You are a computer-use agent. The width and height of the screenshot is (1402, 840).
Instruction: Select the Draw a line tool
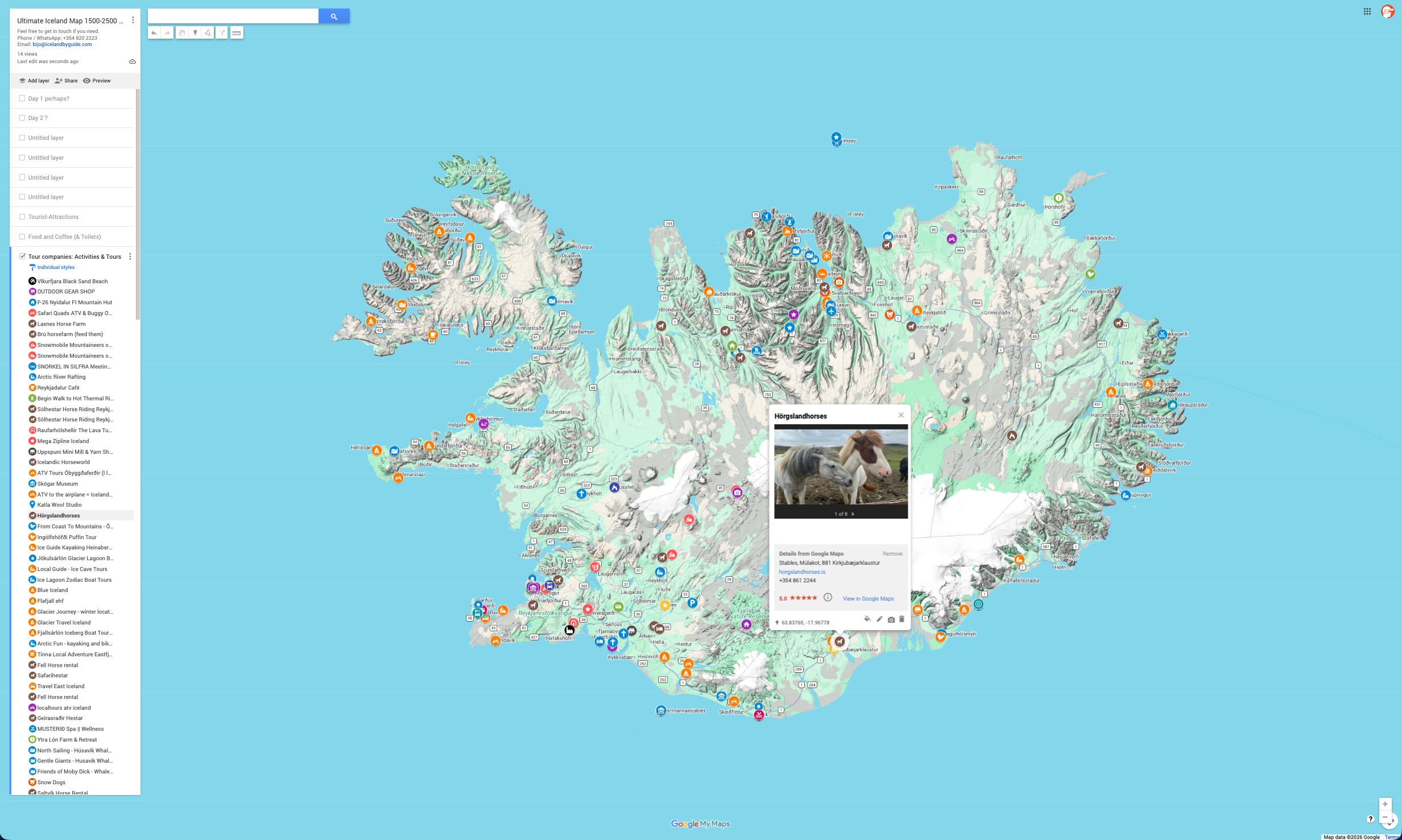click(x=208, y=33)
